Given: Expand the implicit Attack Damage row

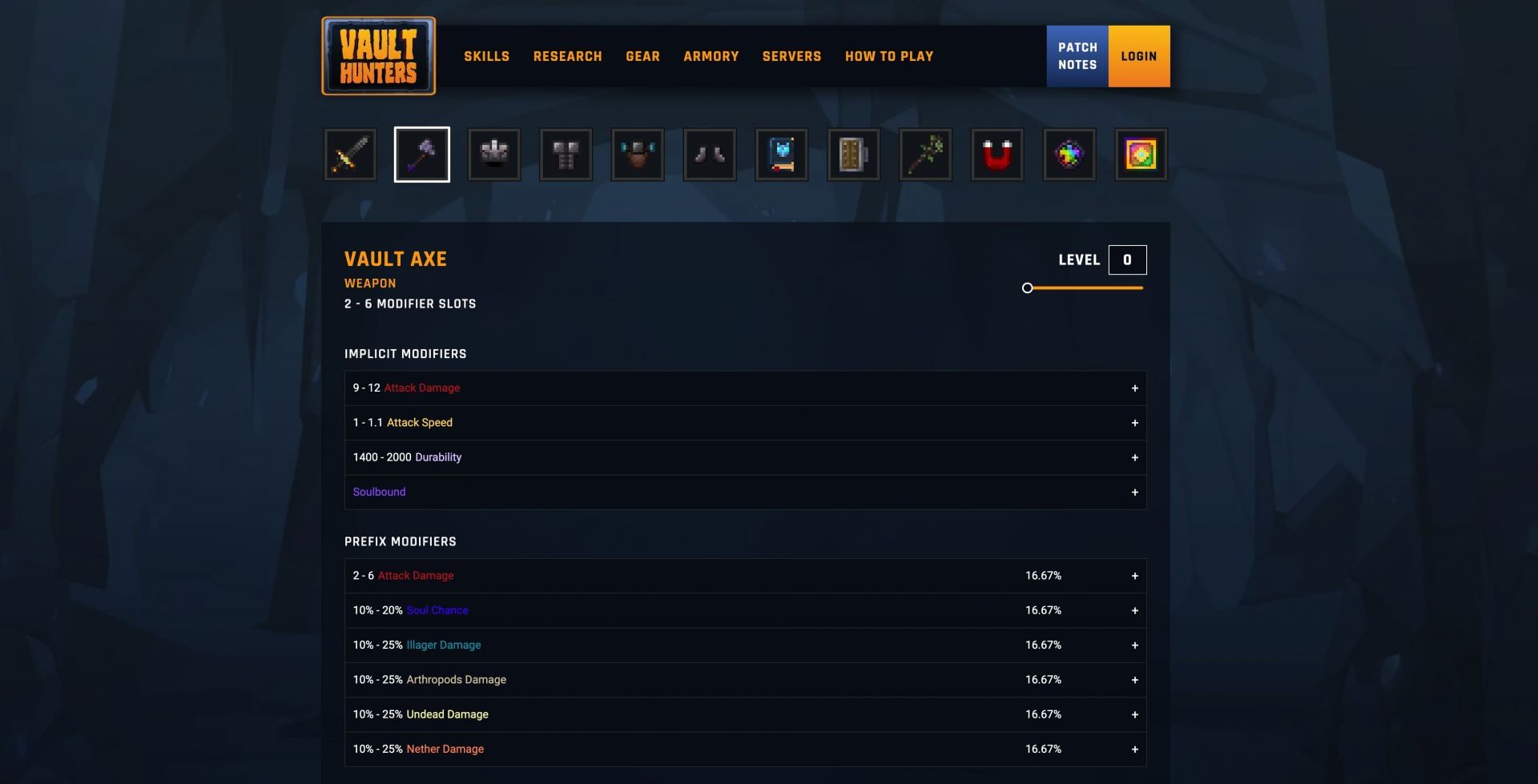Looking at the screenshot, I should [x=745, y=388].
